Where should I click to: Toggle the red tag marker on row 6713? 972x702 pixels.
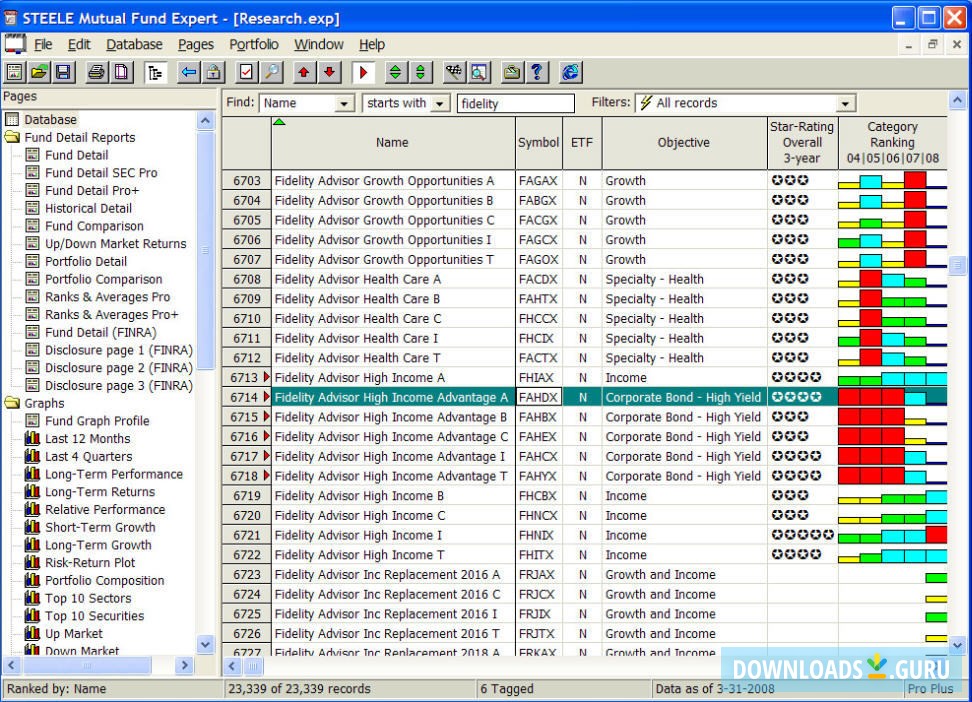(266, 378)
